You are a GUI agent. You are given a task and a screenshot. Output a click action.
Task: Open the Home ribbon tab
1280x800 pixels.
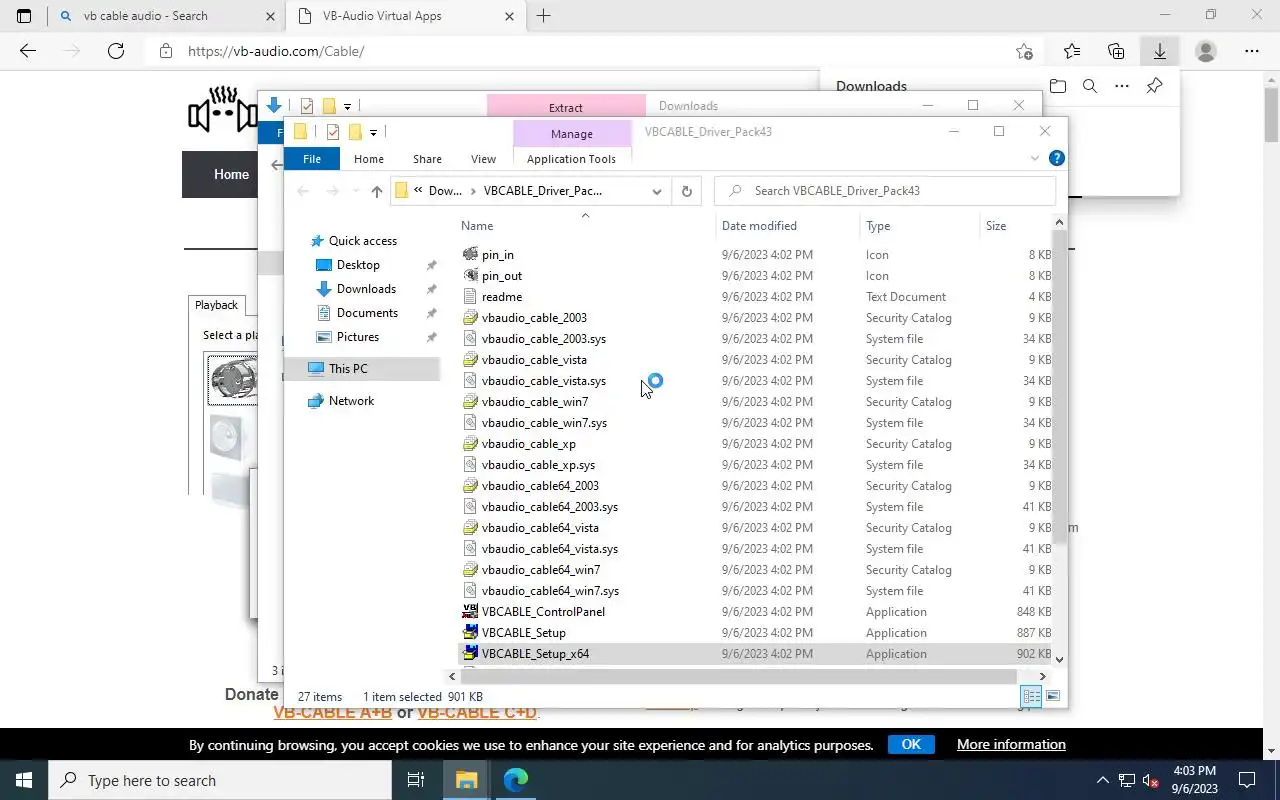pos(368,159)
